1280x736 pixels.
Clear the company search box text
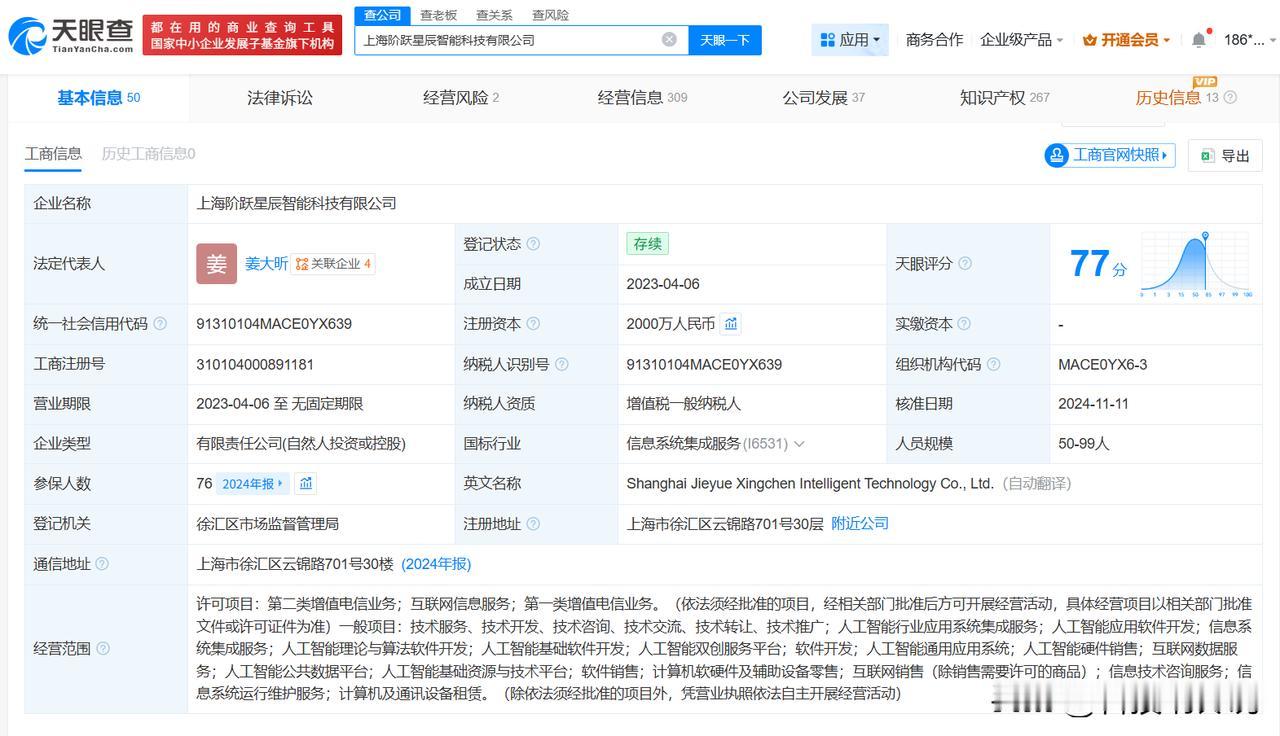pos(669,39)
